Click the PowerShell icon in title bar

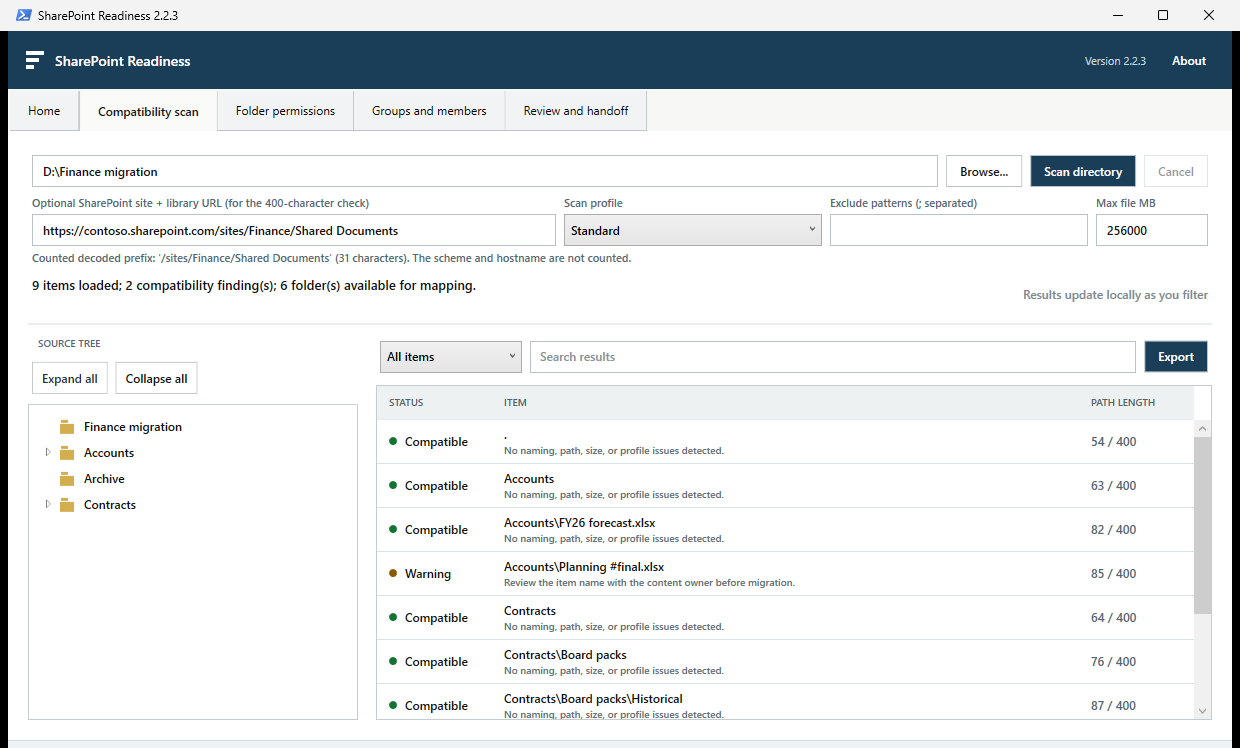(x=22, y=15)
